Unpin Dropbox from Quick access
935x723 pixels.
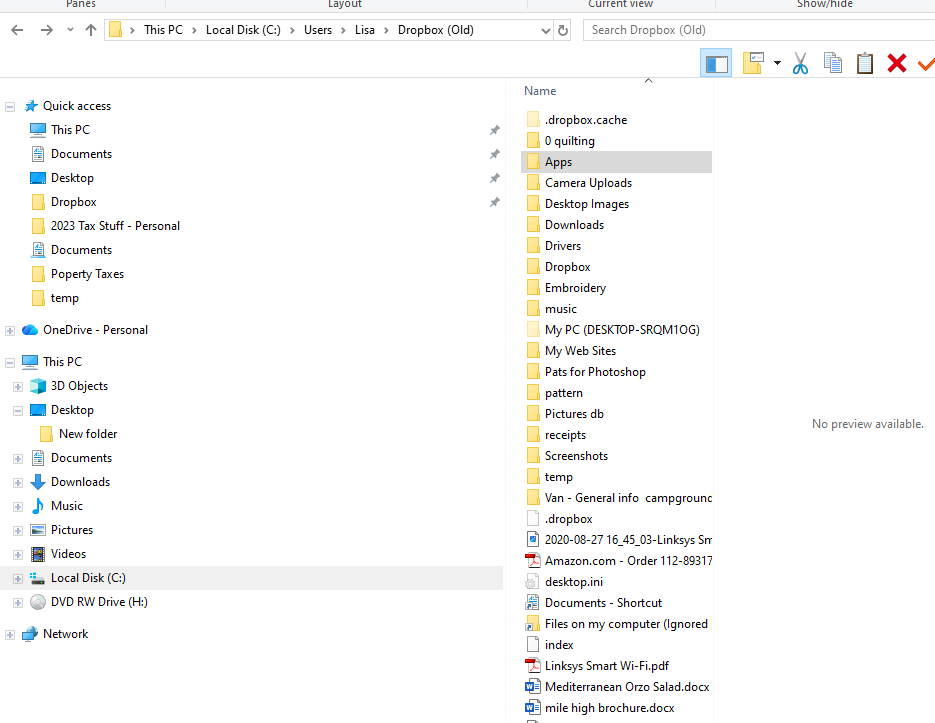[x=494, y=202]
